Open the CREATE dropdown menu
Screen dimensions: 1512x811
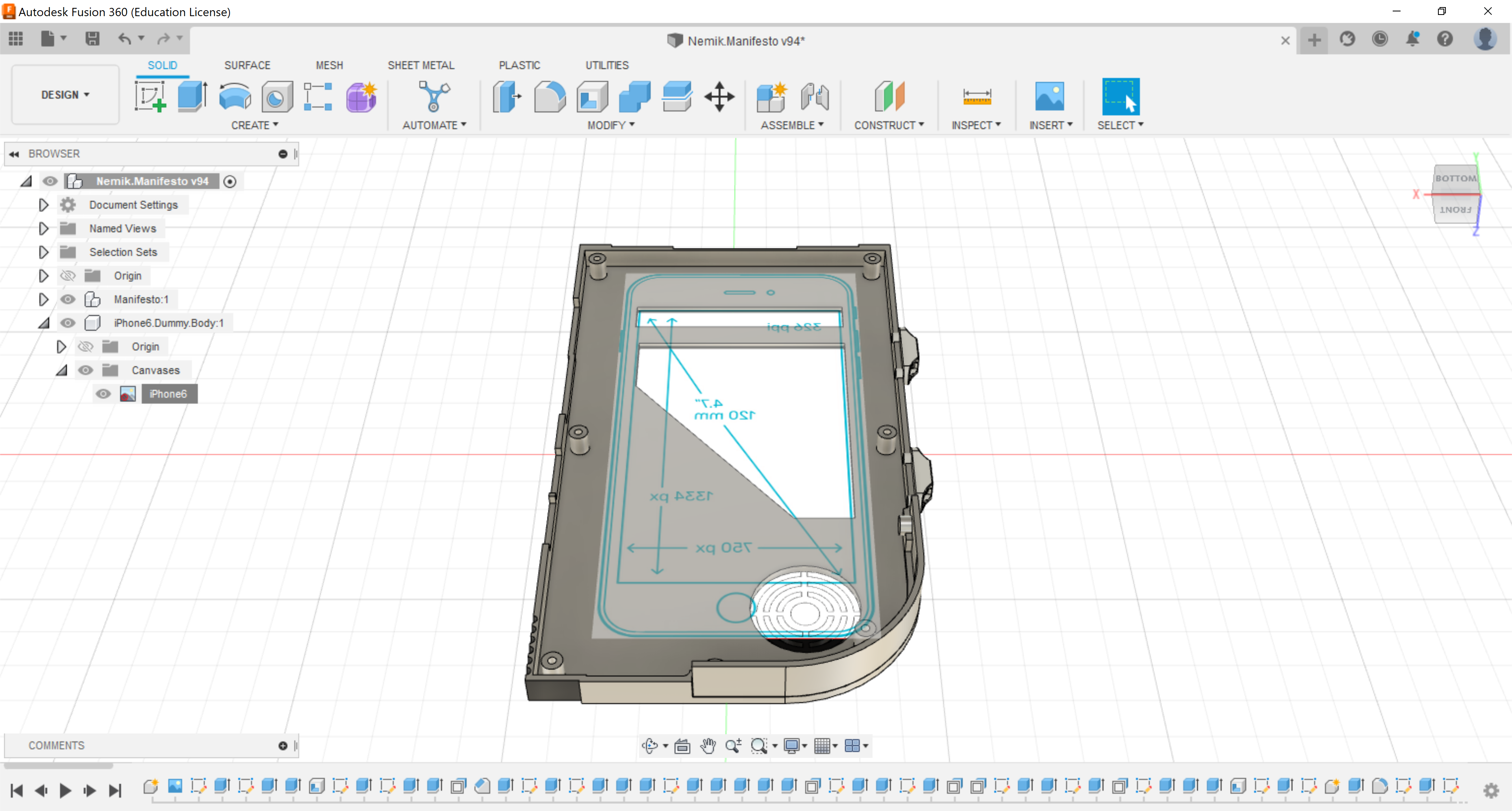[x=255, y=125]
